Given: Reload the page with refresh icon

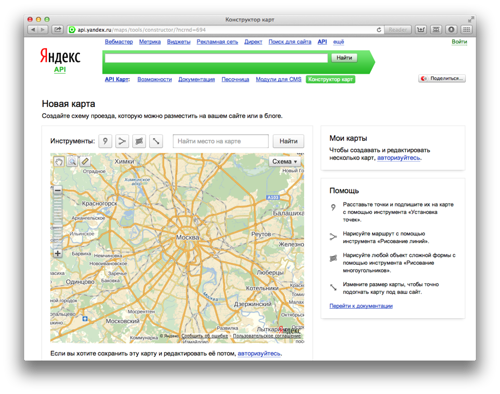Looking at the screenshot, I should 379,30.
